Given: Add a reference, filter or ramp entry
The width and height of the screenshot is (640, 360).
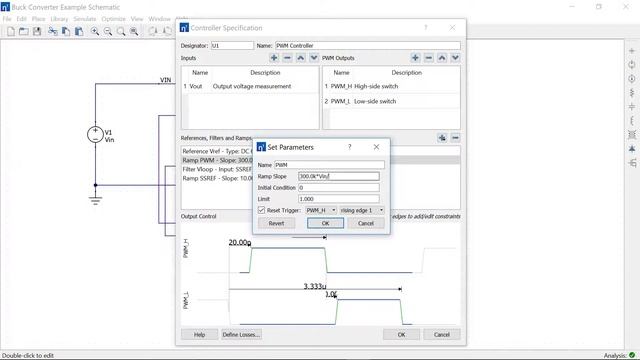Looking at the screenshot, I should [x=442, y=138].
